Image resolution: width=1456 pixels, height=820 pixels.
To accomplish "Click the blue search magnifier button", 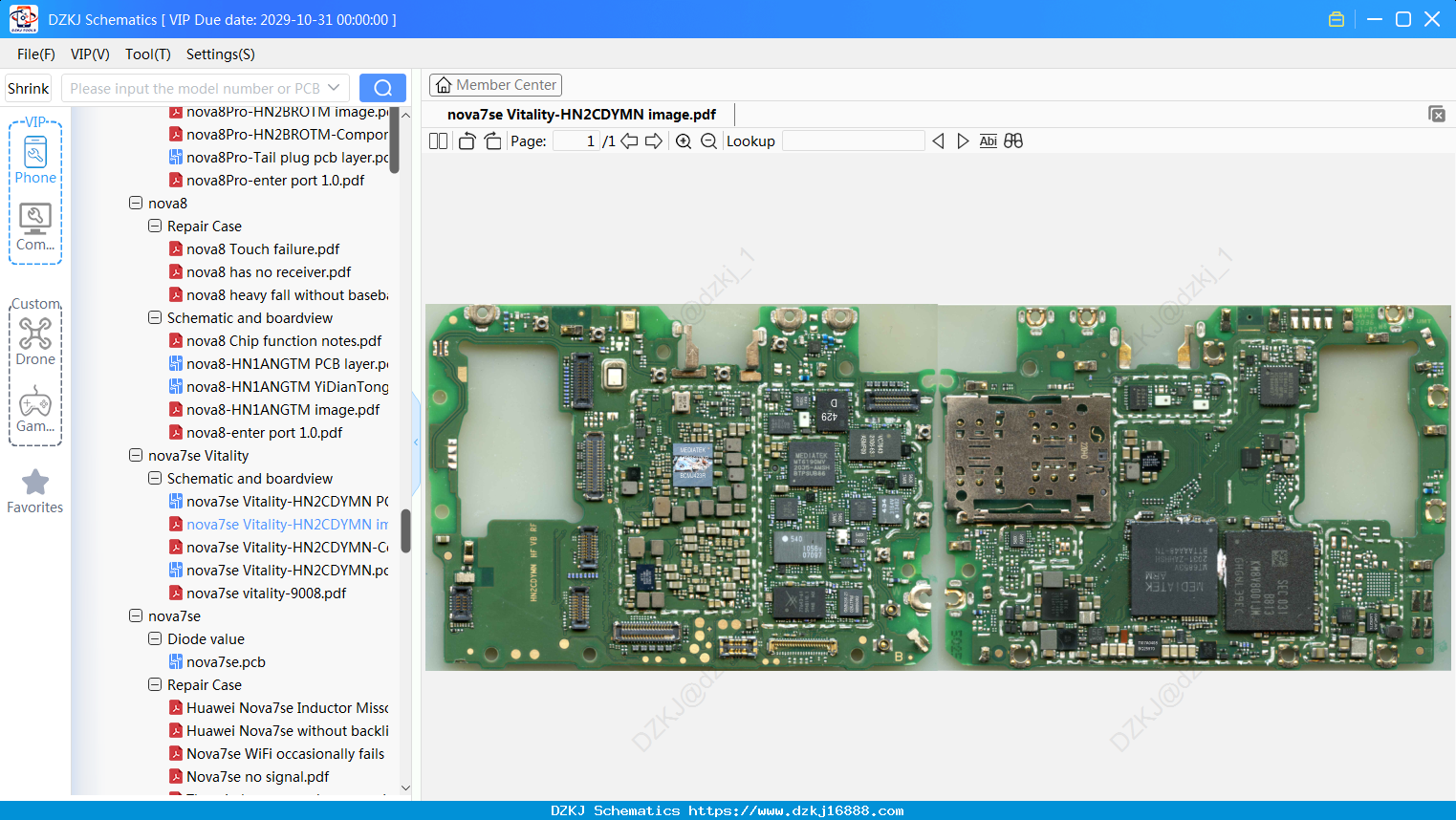I will 382,88.
